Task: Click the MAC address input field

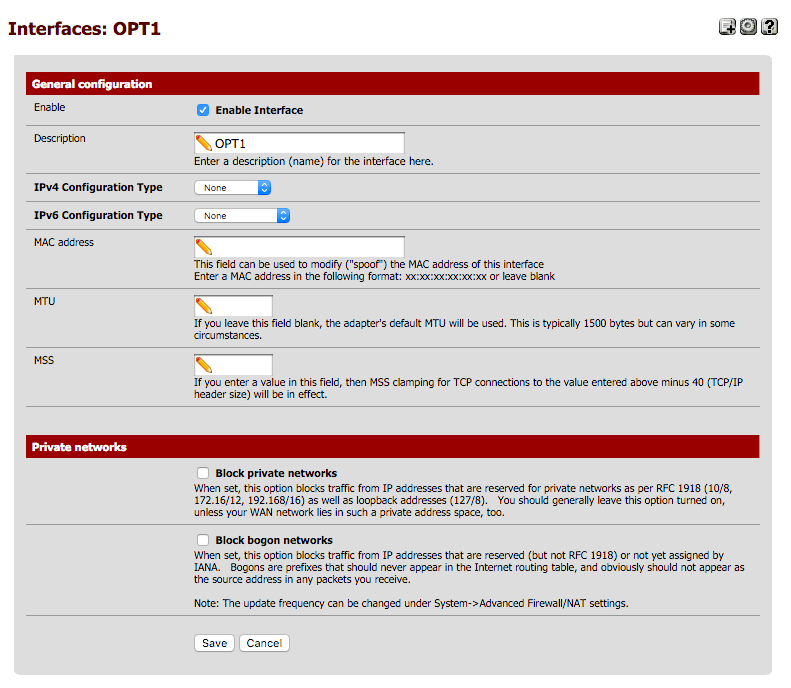Action: [299, 247]
